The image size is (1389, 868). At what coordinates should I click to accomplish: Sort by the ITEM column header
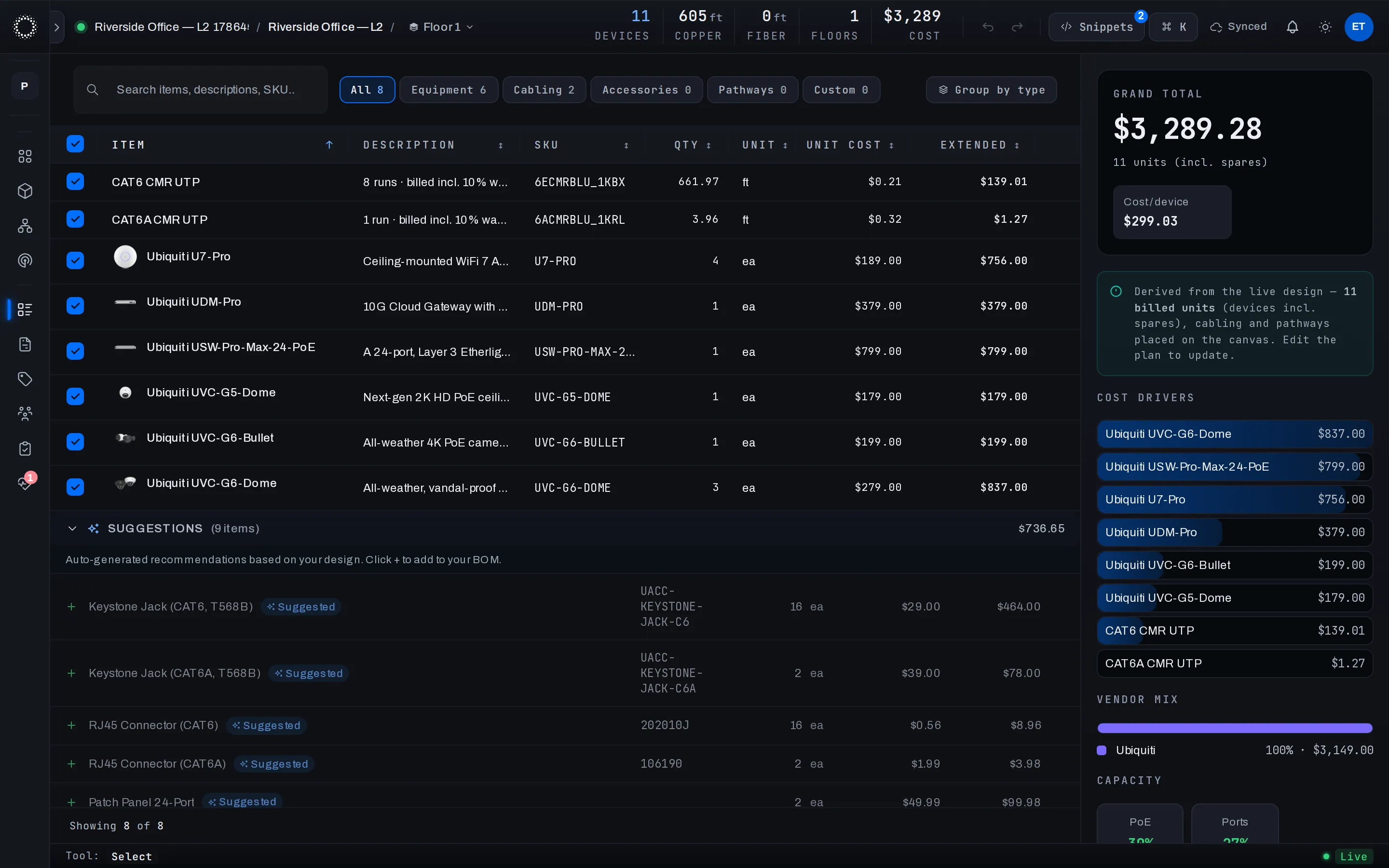click(x=223, y=145)
